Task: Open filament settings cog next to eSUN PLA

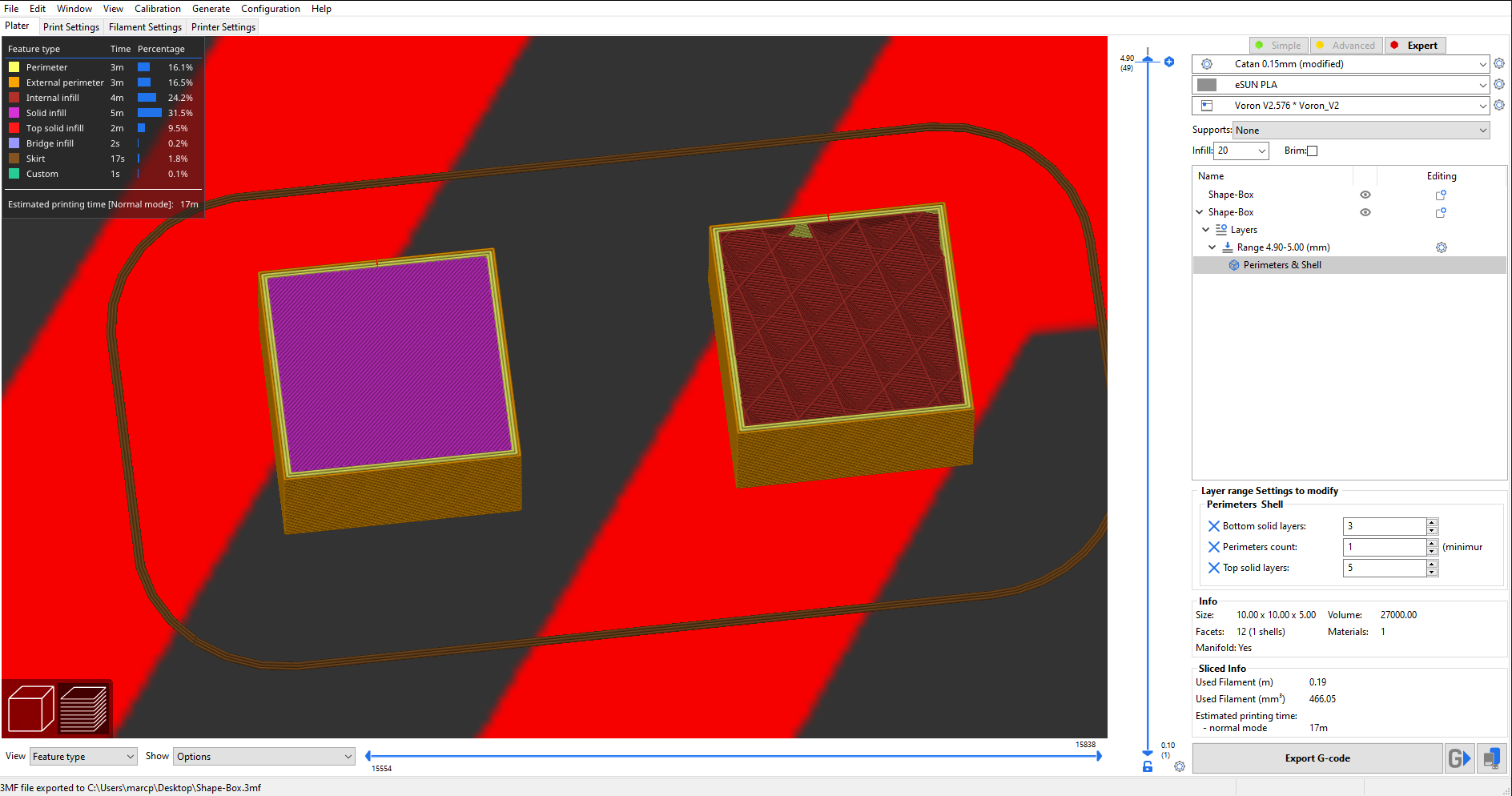Action: [1499, 85]
